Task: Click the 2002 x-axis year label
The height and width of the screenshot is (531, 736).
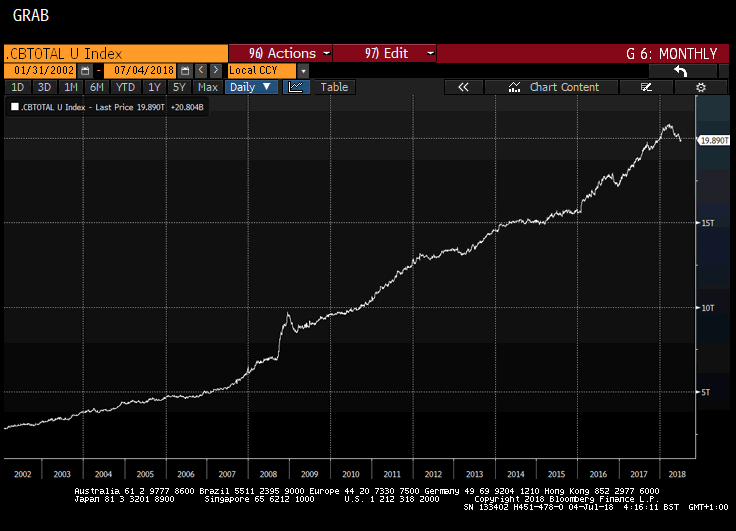Action: [23, 474]
